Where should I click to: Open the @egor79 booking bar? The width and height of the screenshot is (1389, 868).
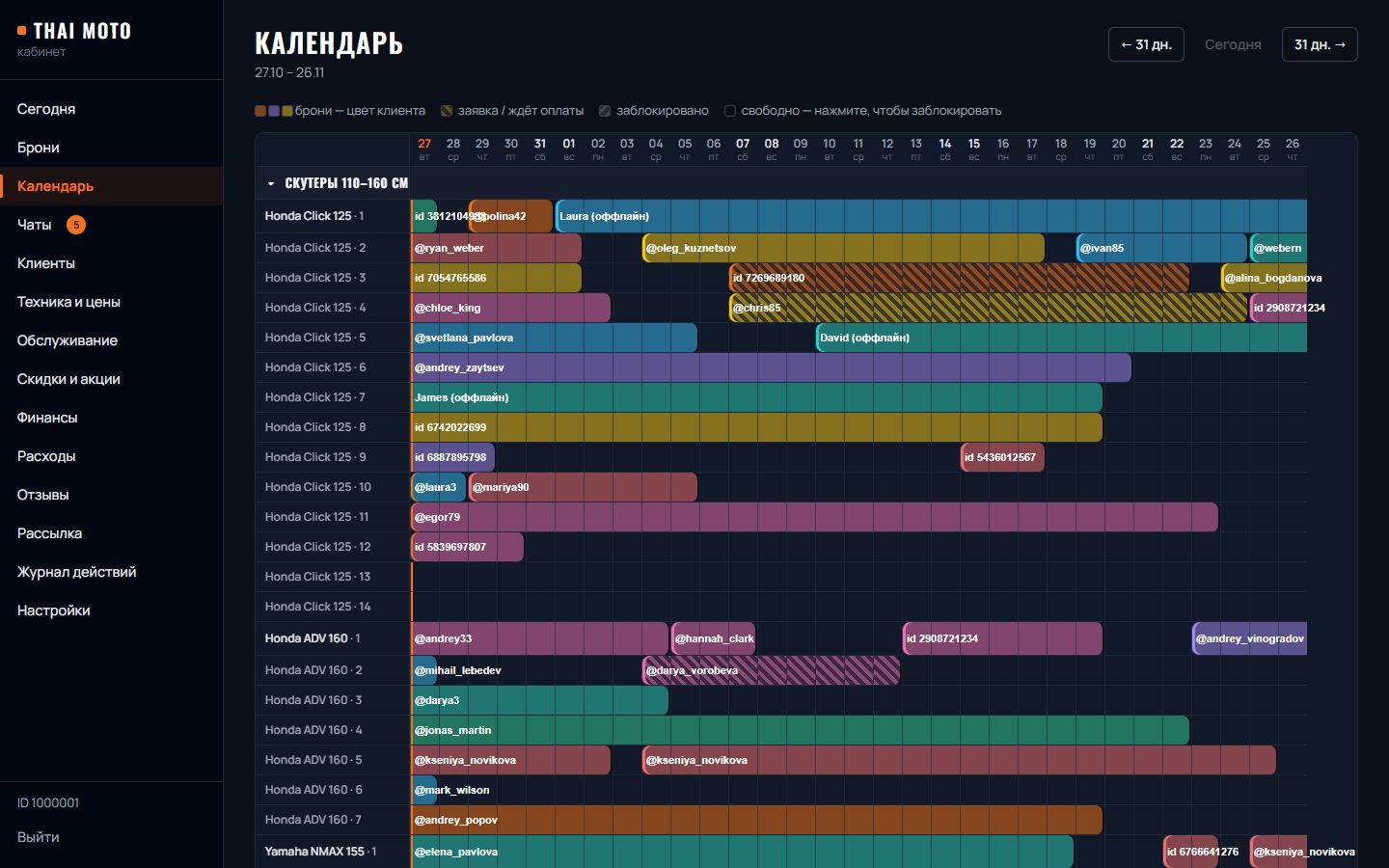[x=815, y=517]
